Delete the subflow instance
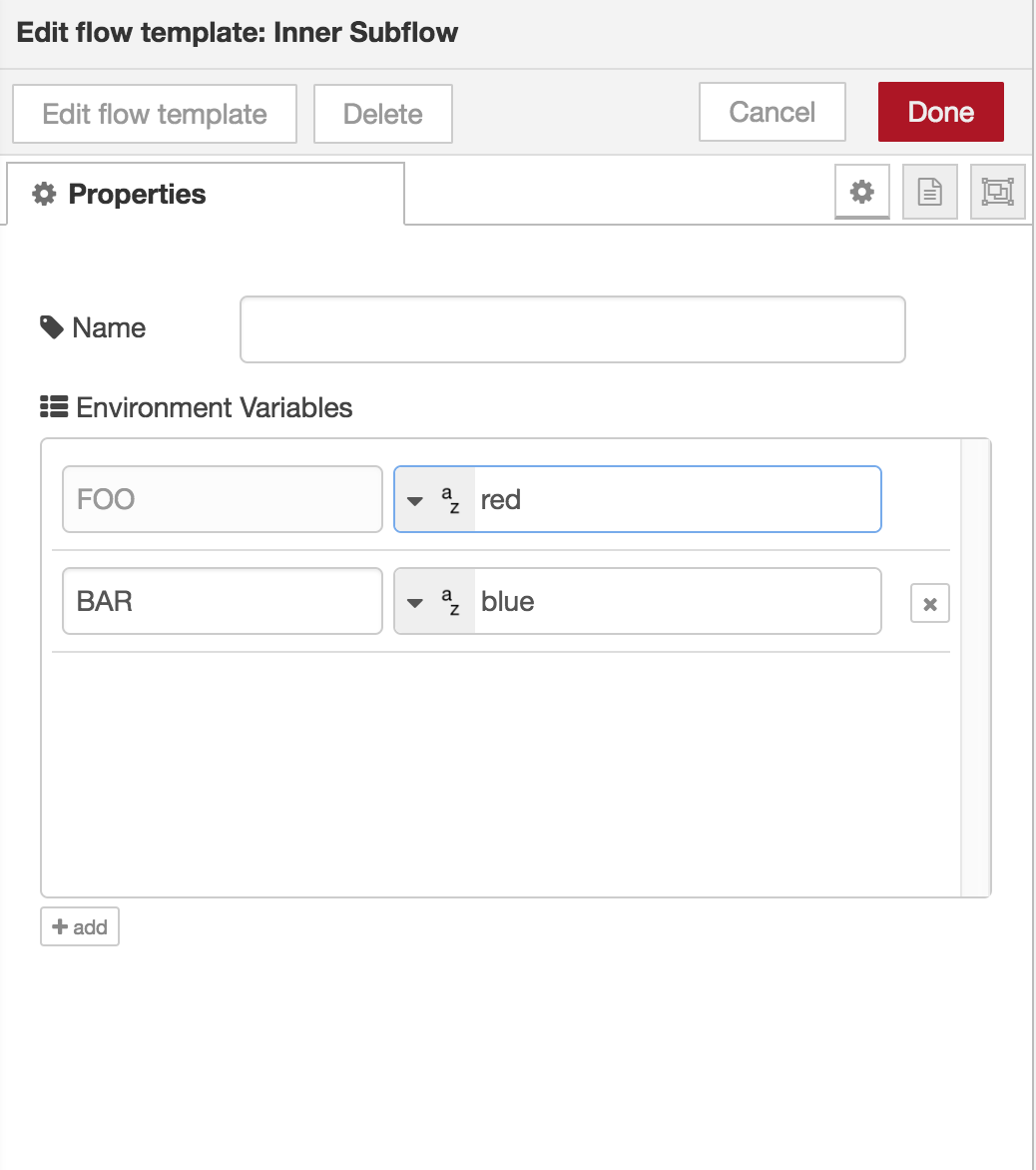1036x1170 pixels. (x=382, y=114)
